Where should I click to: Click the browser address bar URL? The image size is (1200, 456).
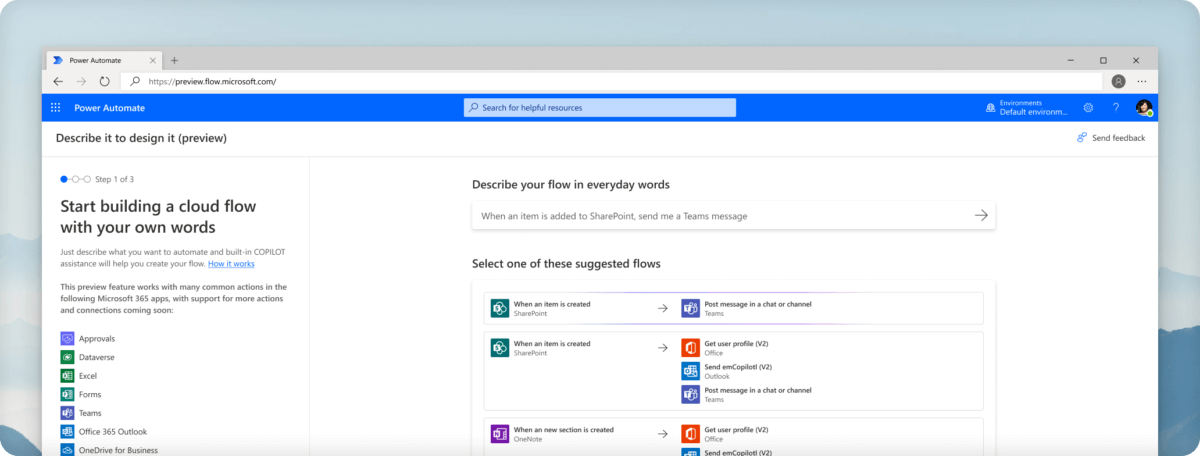click(x=212, y=81)
